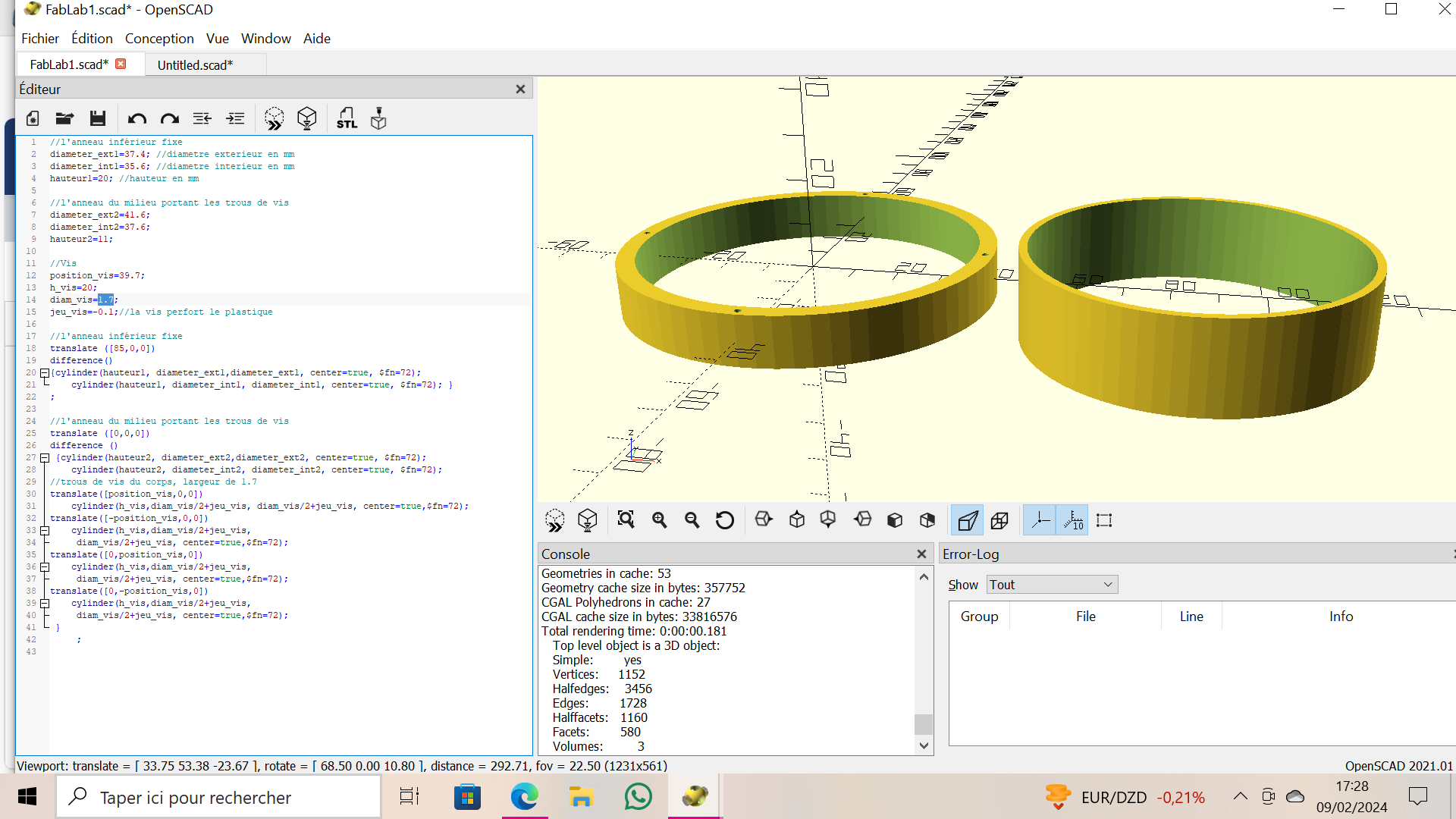Collapse the code fold at line 39
This screenshot has width=1456, height=819.
45,604
